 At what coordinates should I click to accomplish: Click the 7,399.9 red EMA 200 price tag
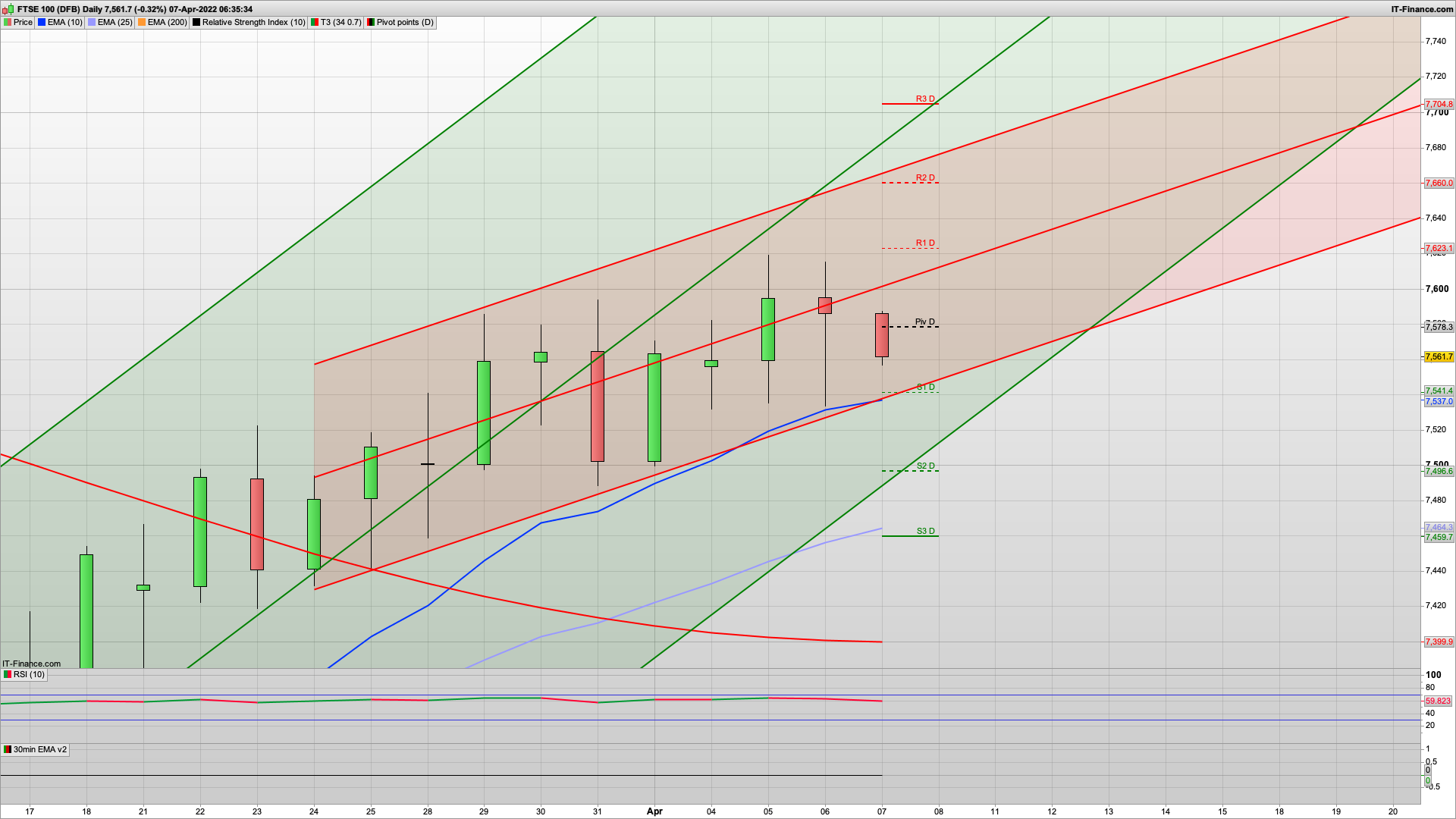point(1439,642)
